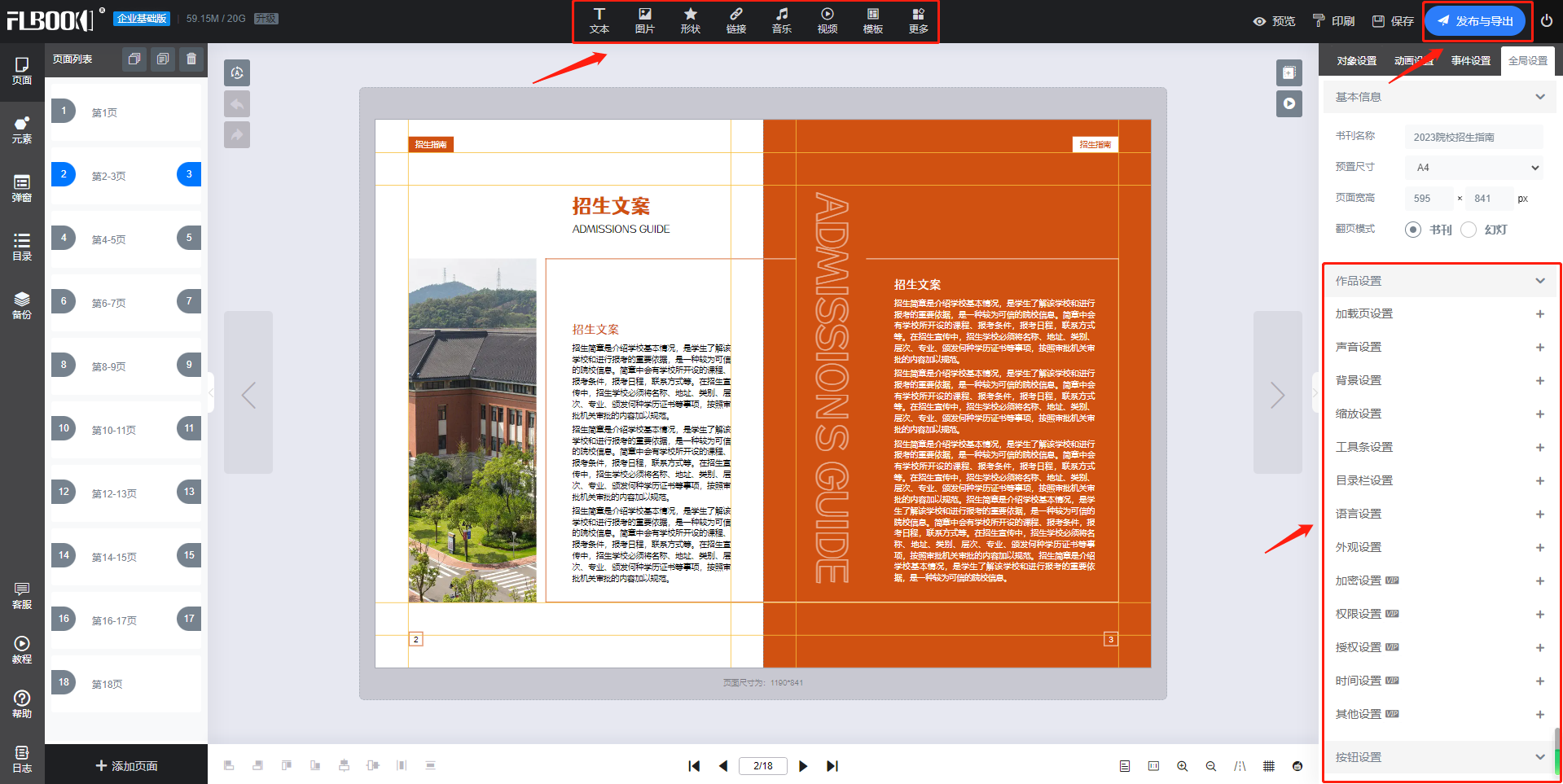
Task: Click the 保存 save button
Action: tap(1394, 21)
